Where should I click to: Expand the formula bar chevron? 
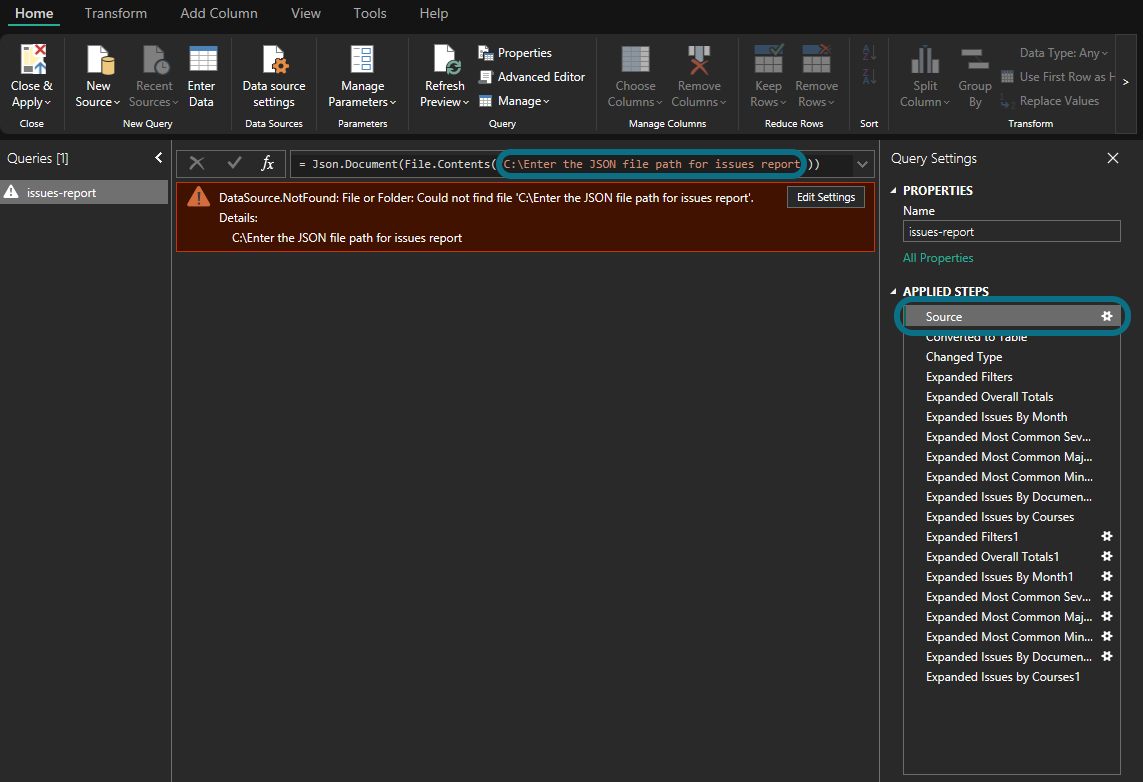862,164
